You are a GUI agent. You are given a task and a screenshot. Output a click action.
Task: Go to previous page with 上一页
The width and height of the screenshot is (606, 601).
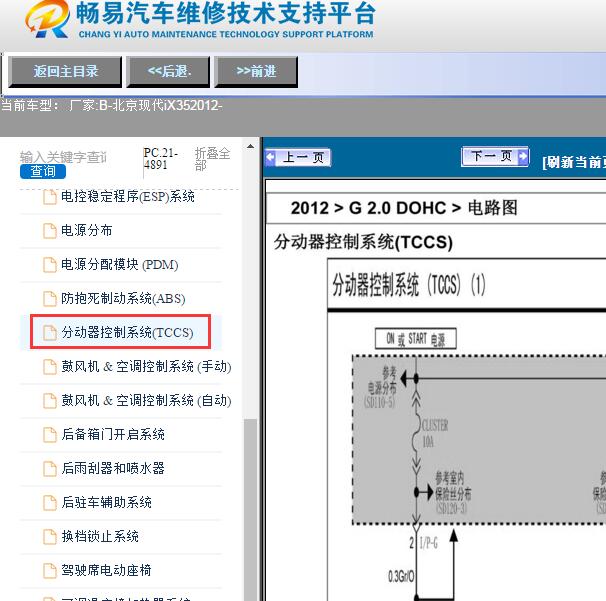(298, 157)
